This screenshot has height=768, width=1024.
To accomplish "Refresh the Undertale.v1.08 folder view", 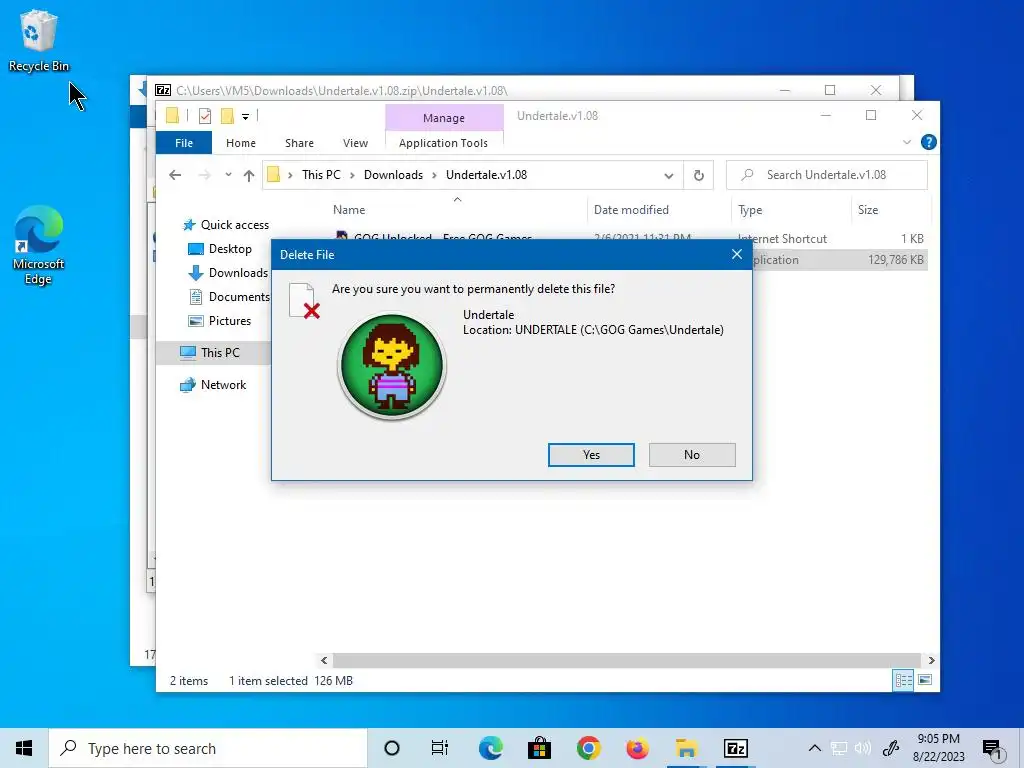I will (699, 175).
